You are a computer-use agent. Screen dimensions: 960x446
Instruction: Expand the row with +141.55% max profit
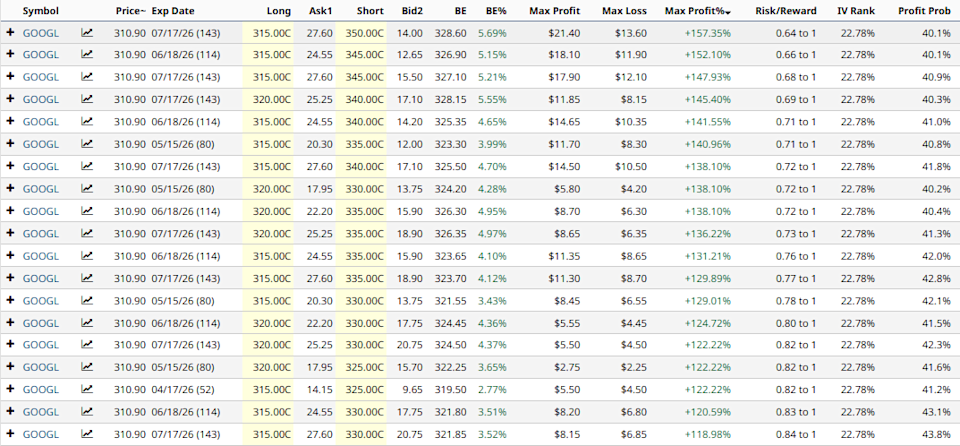coord(10,121)
